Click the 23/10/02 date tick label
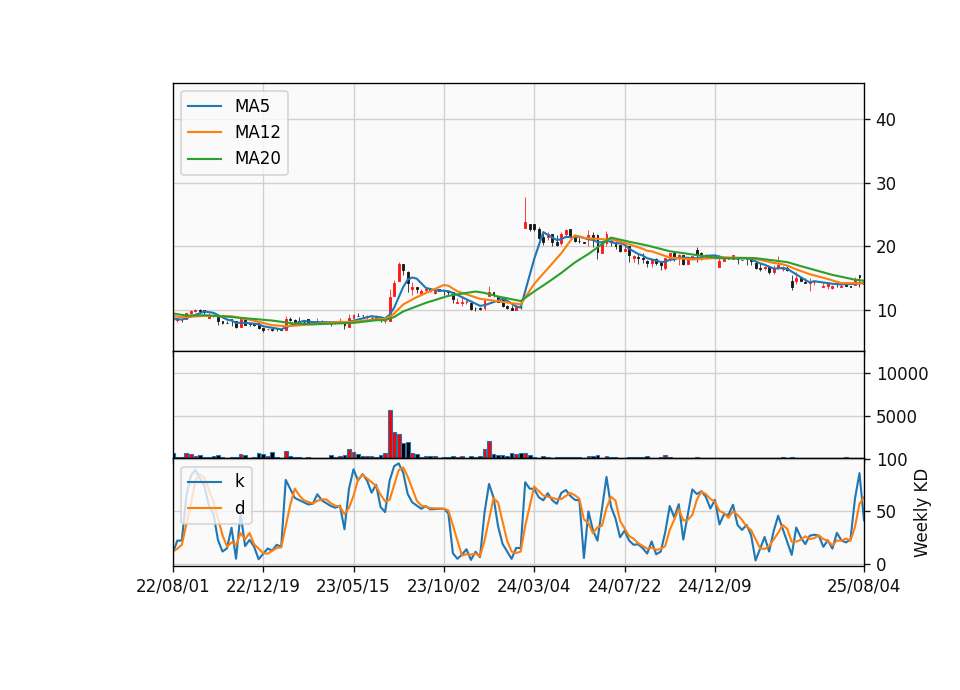The image size is (960, 690). [x=443, y=586]
